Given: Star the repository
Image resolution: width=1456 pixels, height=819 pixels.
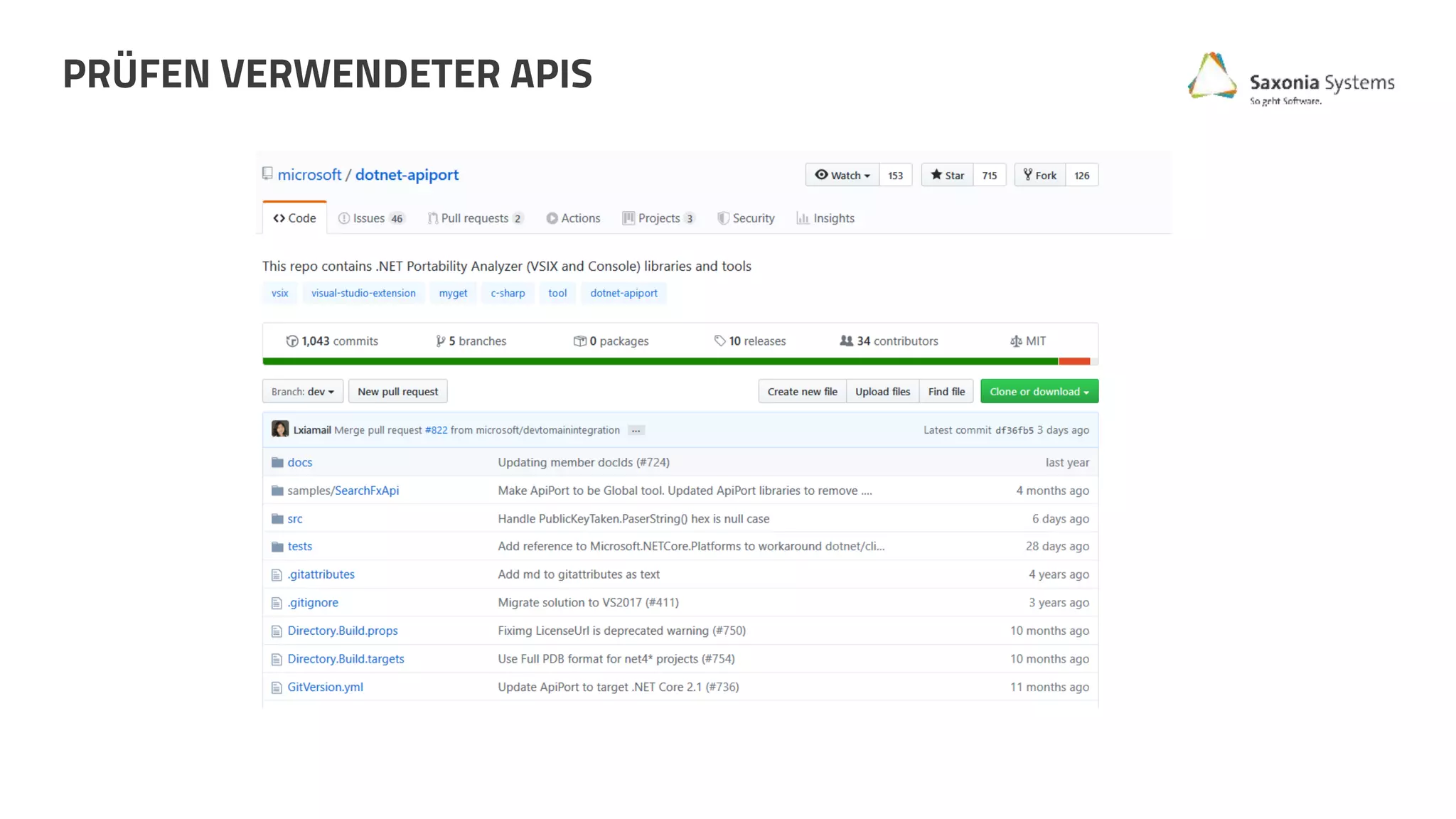Looking at the screenshot, I should (x=947, y=175).
